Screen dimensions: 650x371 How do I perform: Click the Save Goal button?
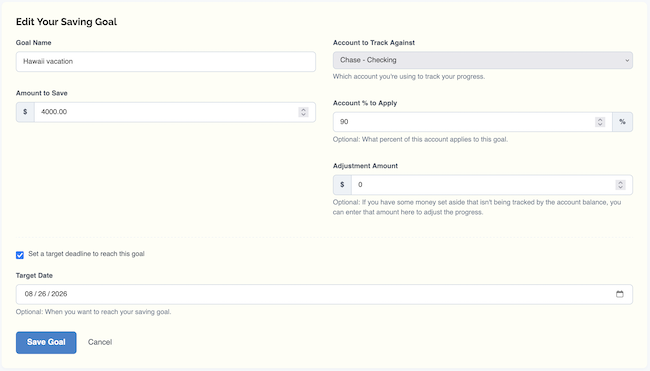coord(46,342)
